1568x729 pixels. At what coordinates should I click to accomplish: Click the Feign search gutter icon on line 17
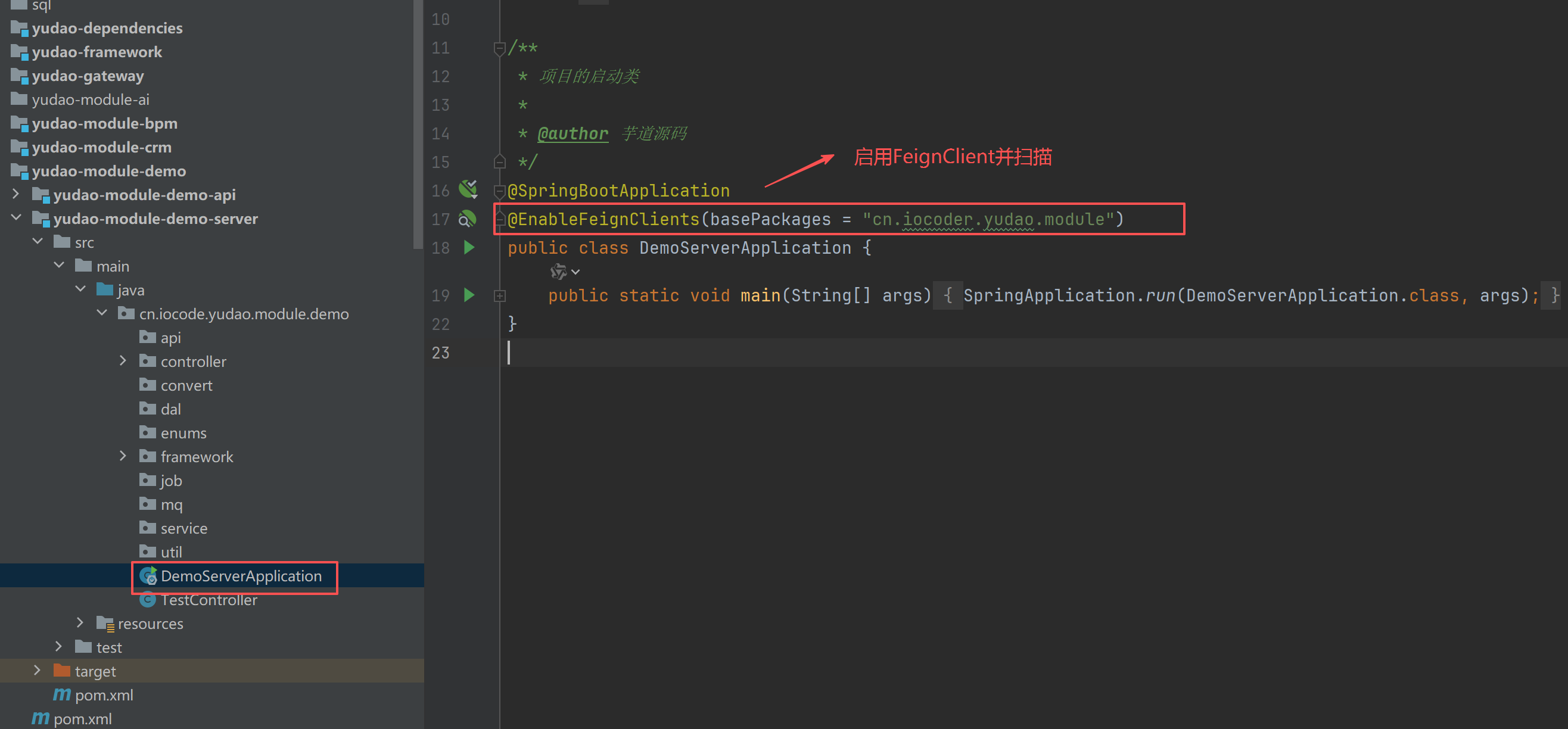(x=467, y=219)
